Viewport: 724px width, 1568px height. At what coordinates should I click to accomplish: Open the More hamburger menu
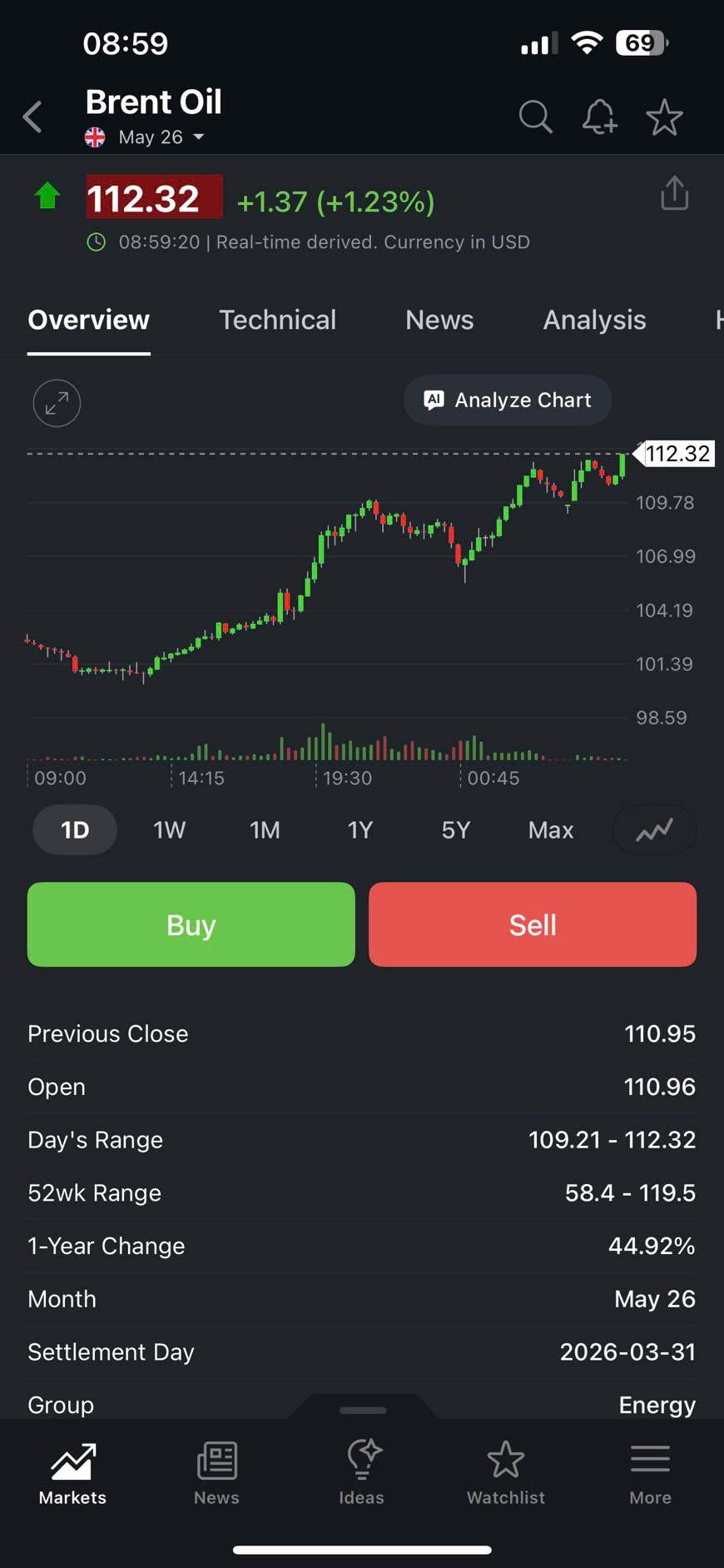pyautogui.click(x=650, y=1472)
